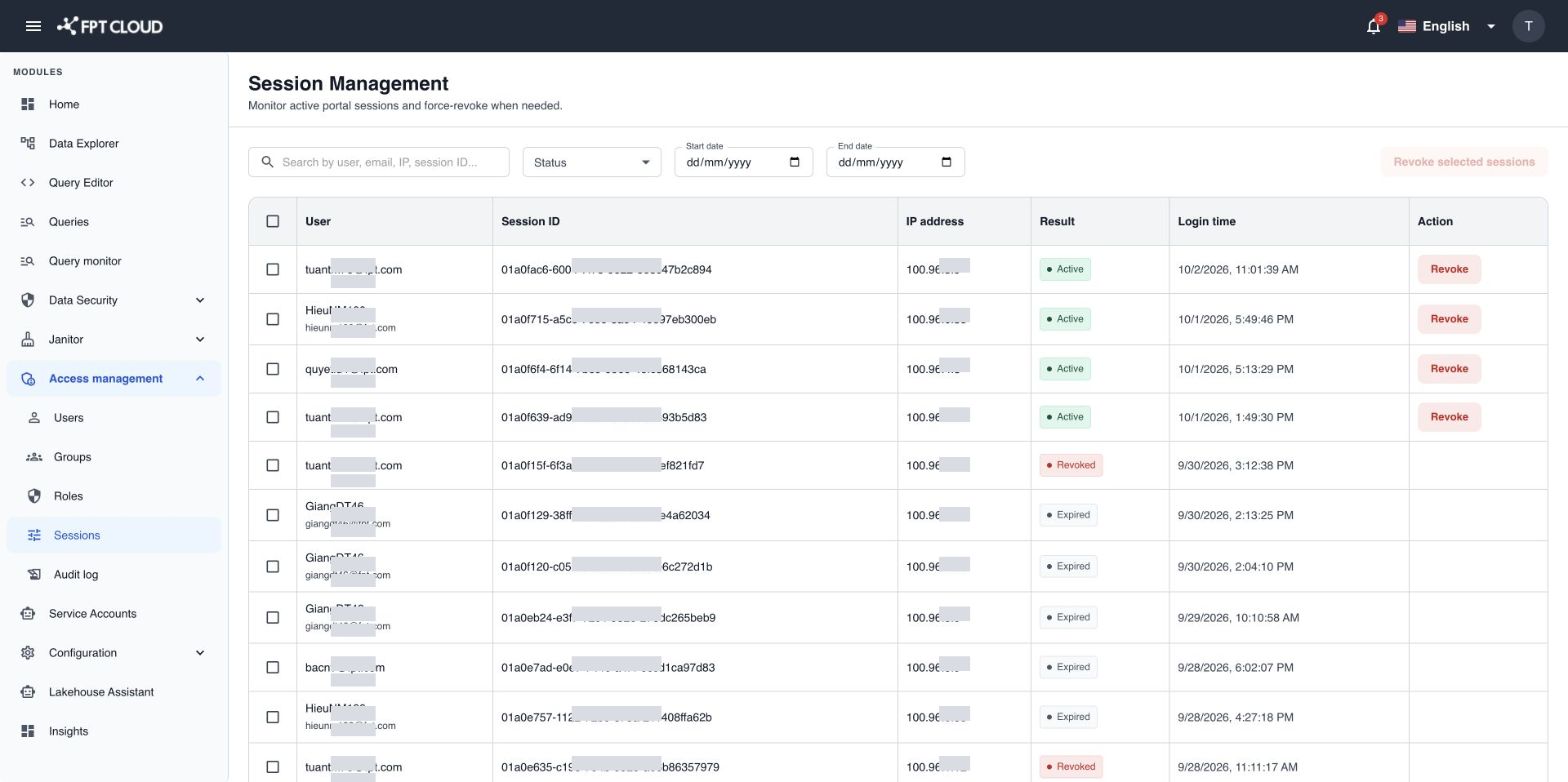The height and width of the screenshot is (782, 1568).
Task: Expand the Janitor section chevron
Action: (x=200, y=340)
